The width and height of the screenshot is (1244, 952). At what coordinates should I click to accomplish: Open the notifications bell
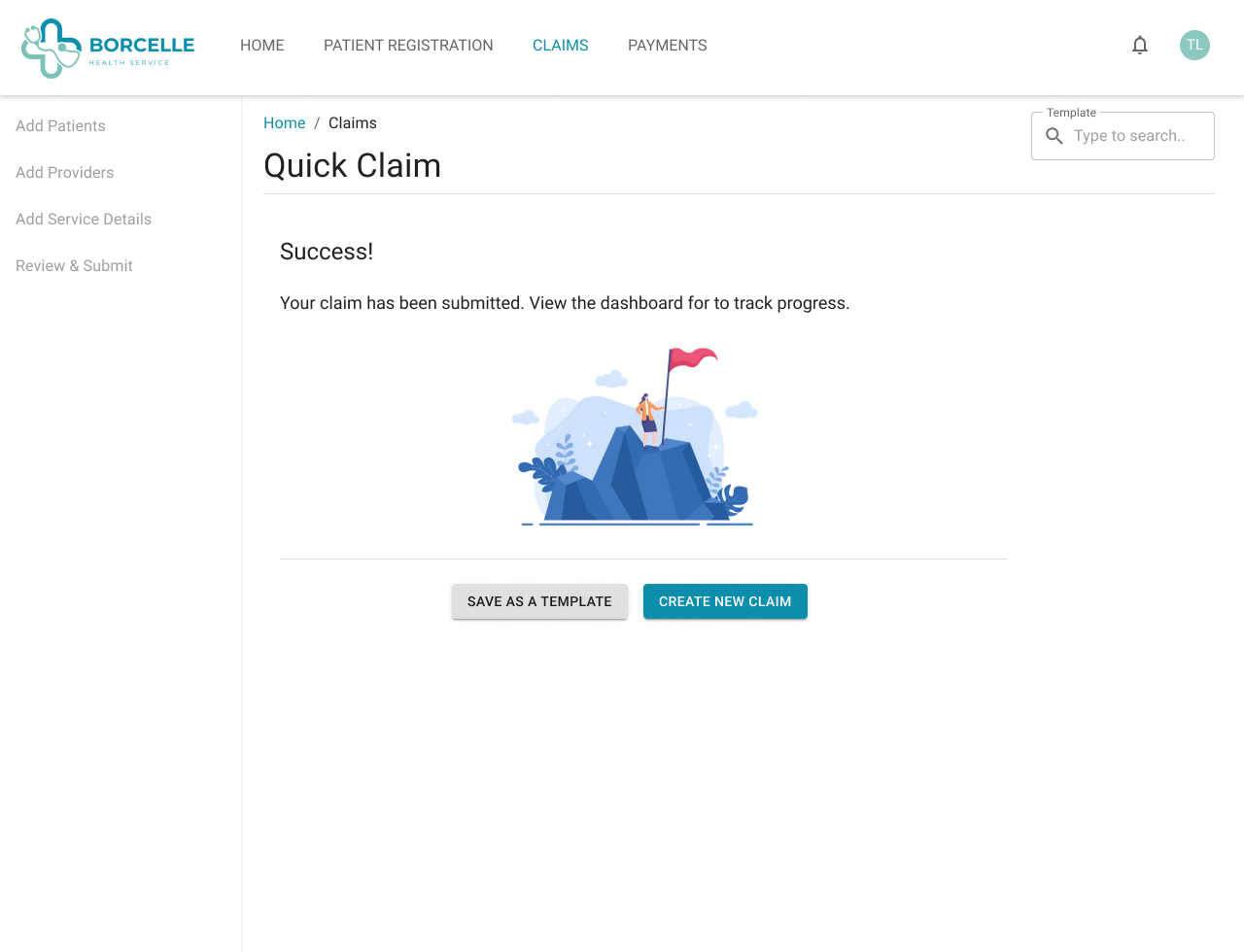pyautogui.click(x=1140, y=46)
